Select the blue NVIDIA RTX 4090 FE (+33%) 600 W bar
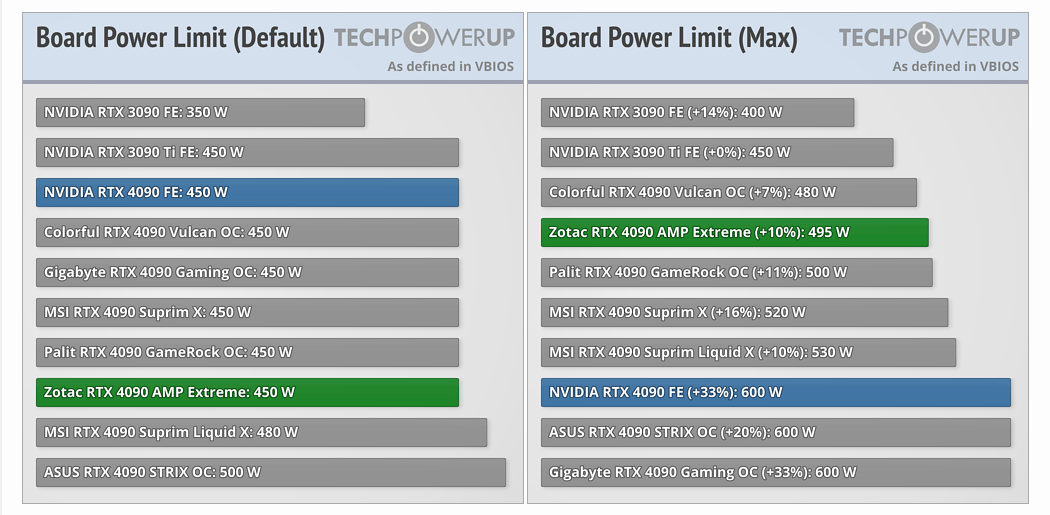Image resolution: width=1050 pixels, height=515 pixels. [775, 392]
